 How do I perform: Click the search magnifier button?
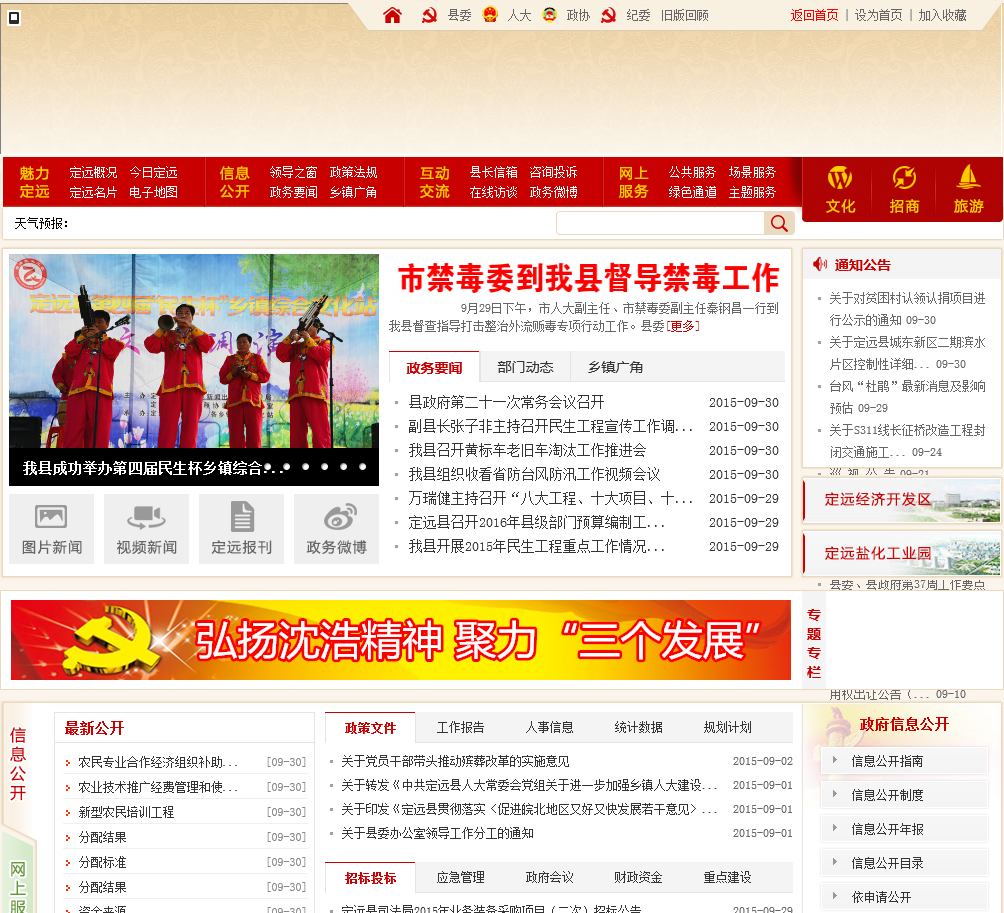779,223
